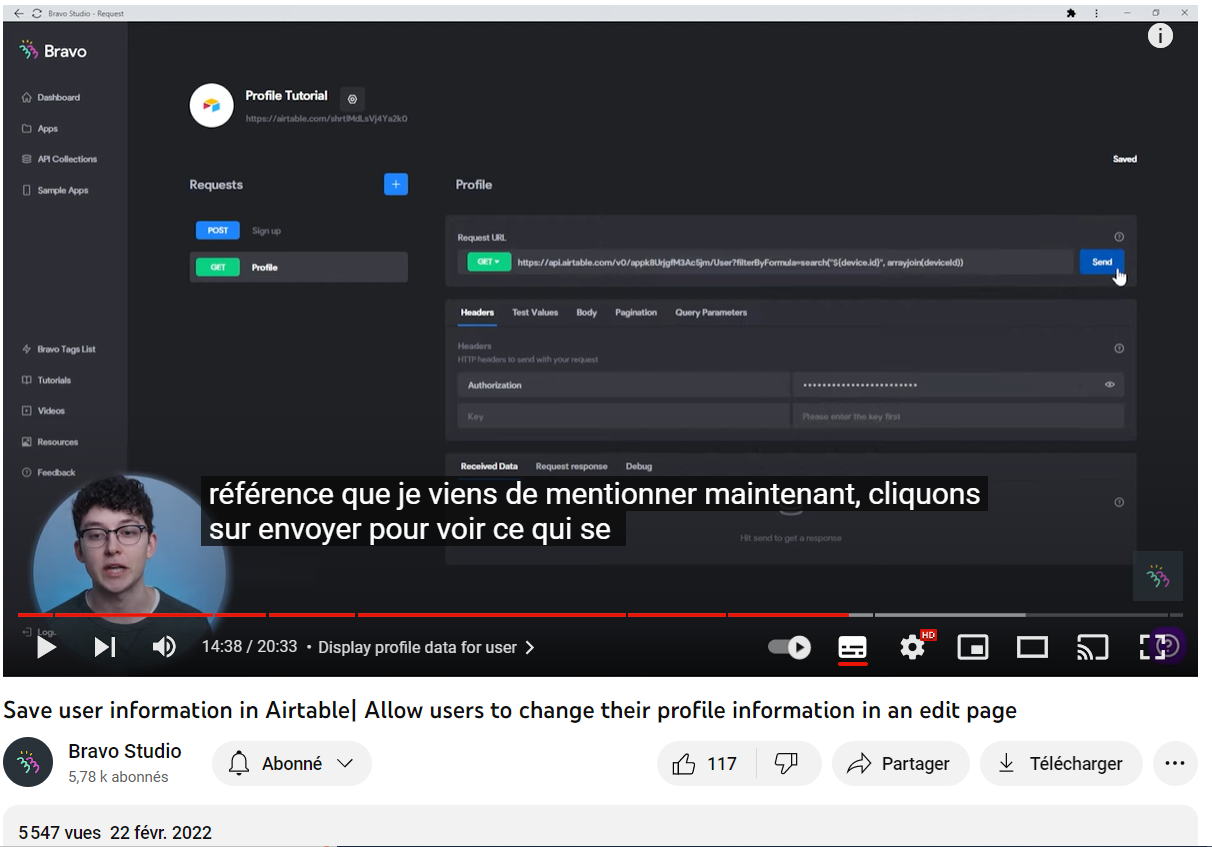Open the Bravo Studio channel avatar
This screenshot has width=1212, height=847.
(28, 763)
